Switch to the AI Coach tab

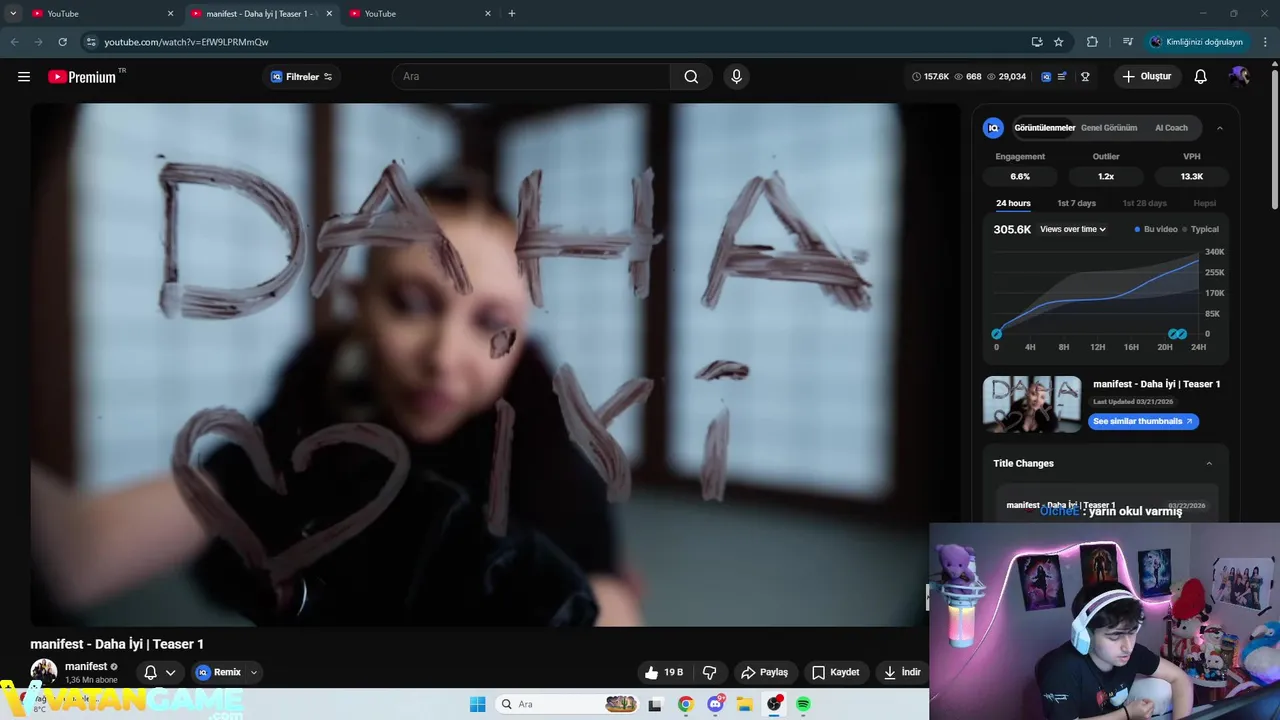(1171, 128)
